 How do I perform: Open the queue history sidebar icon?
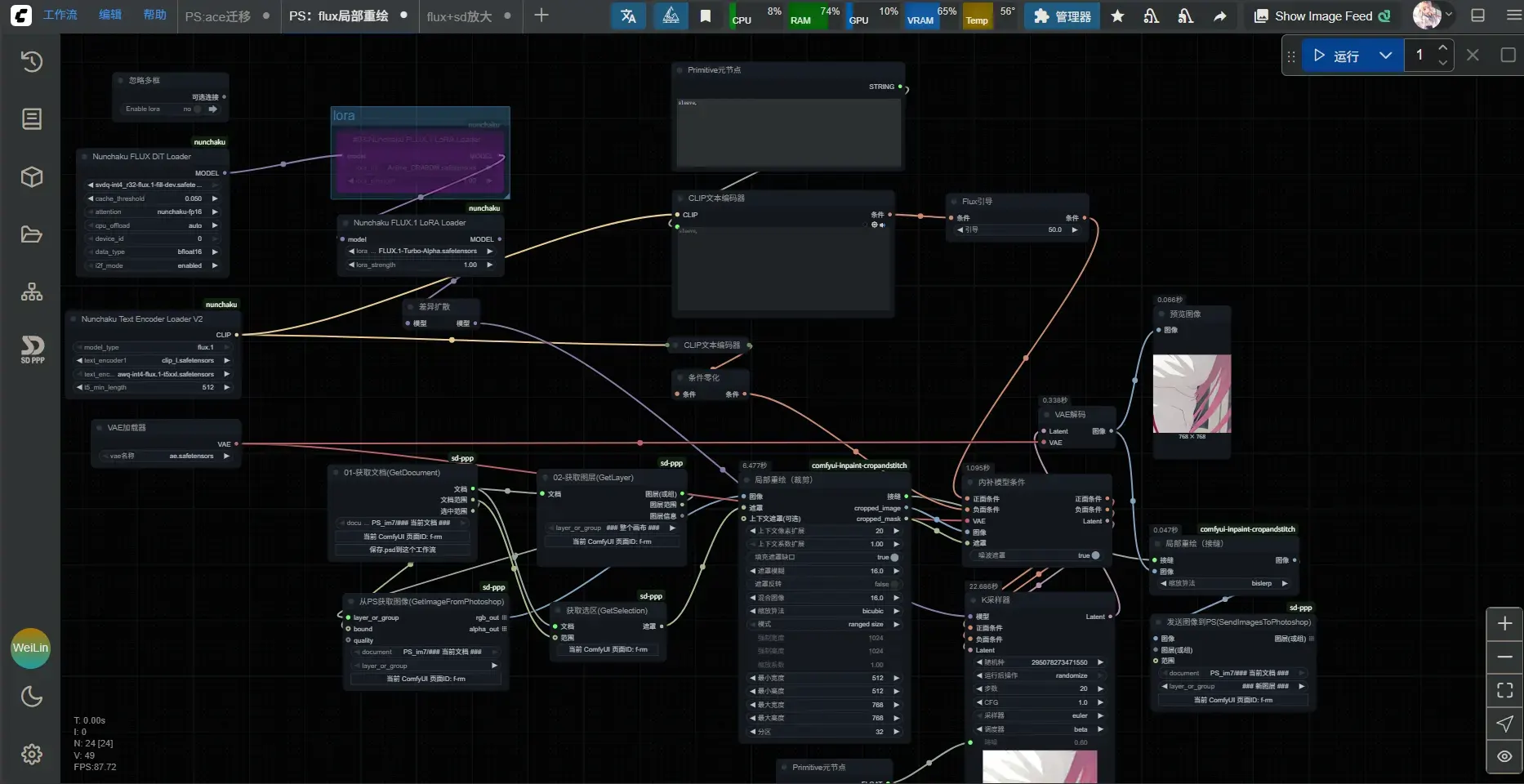31,62
